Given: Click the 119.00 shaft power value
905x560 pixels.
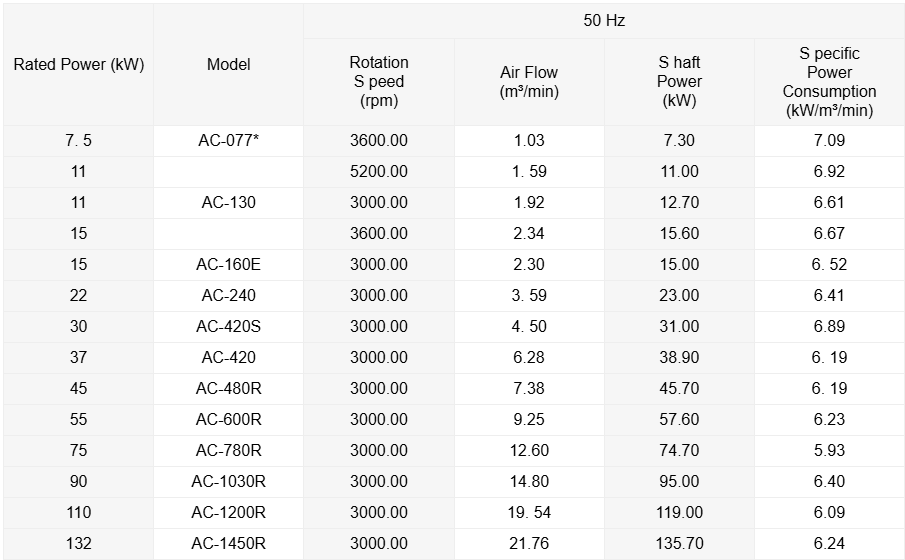Looking at the screenshot, I should (679, 513).
